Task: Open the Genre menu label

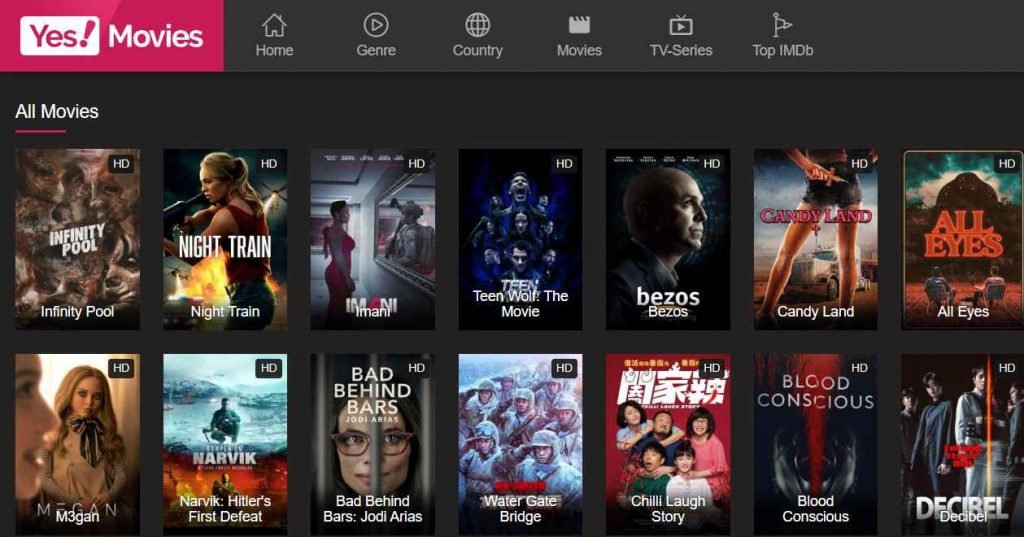Action: tap(376, 50)
